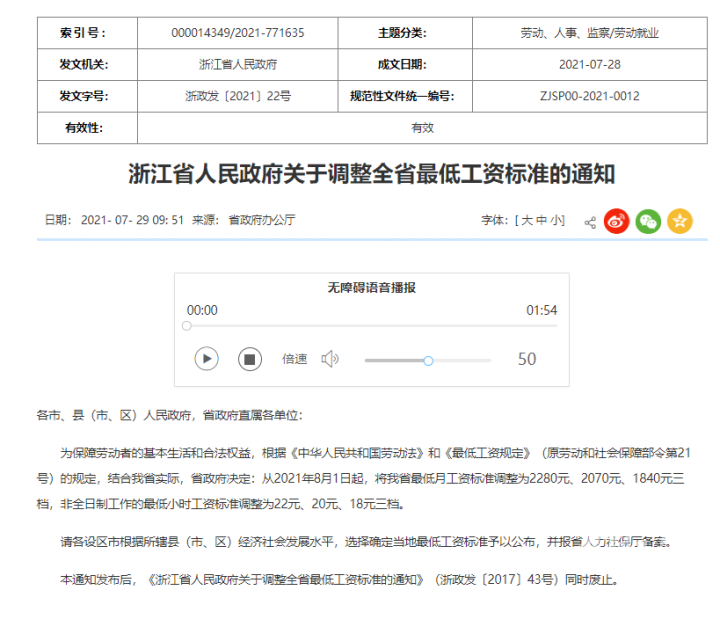Screen dimensions: 720x634
Task: Select document number 浙政发〔2021〕22号
Action: click(237, 96)
